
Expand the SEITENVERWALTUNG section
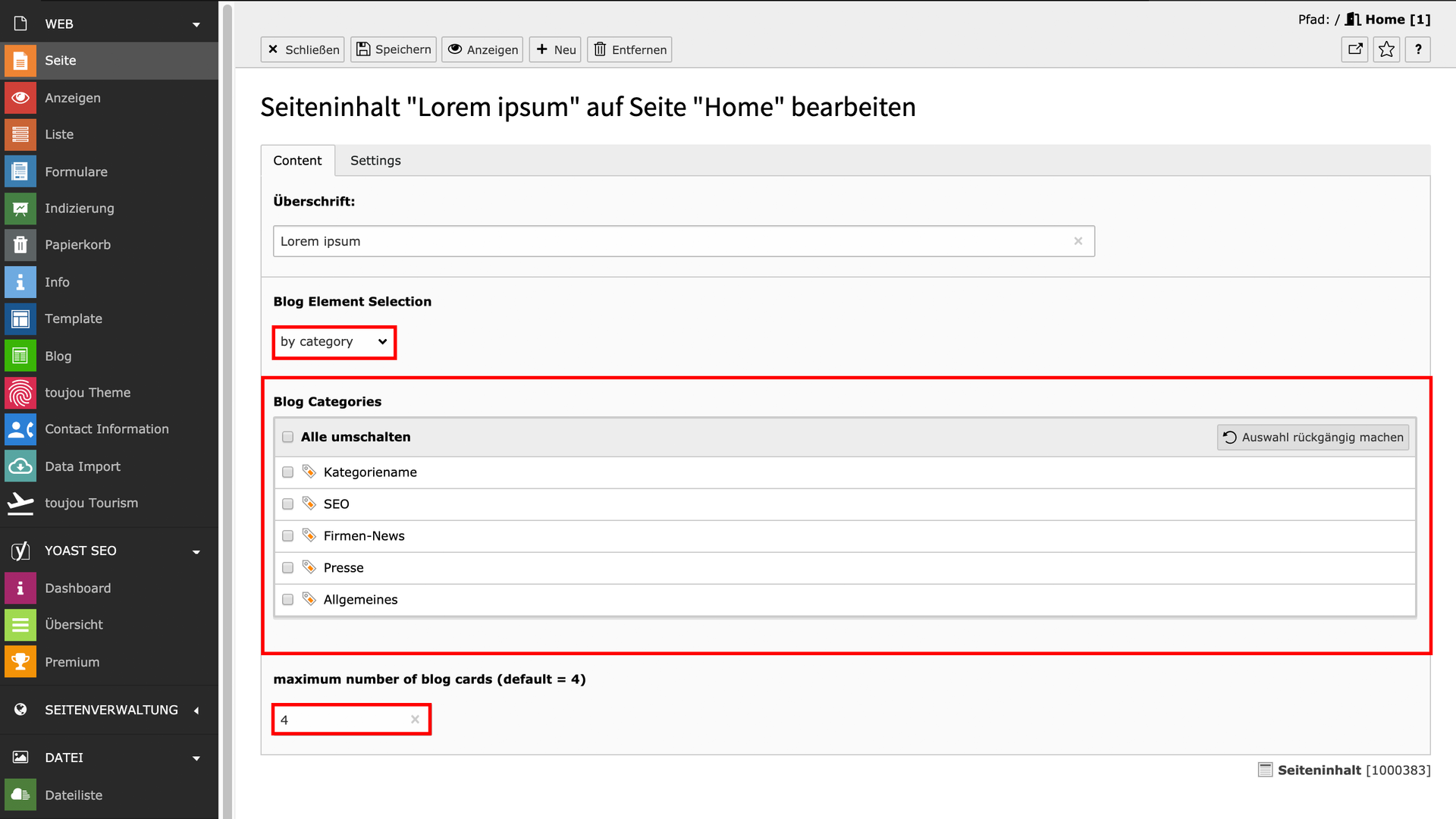tap(196, 711)
